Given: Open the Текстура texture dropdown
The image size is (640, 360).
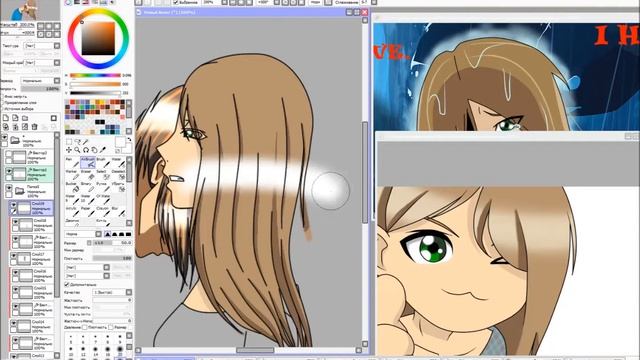Looking at the screenshot, I should coord(42,46).
